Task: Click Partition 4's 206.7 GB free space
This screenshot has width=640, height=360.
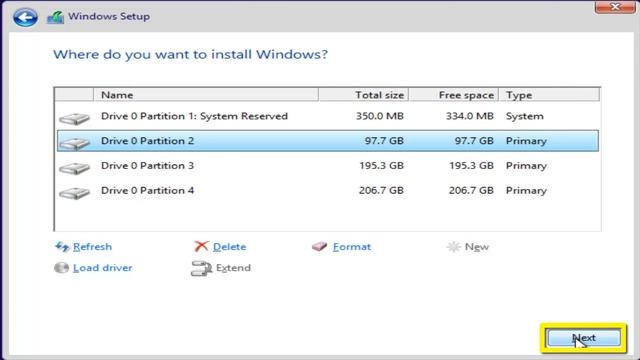Action: click(x=471, y=191)
